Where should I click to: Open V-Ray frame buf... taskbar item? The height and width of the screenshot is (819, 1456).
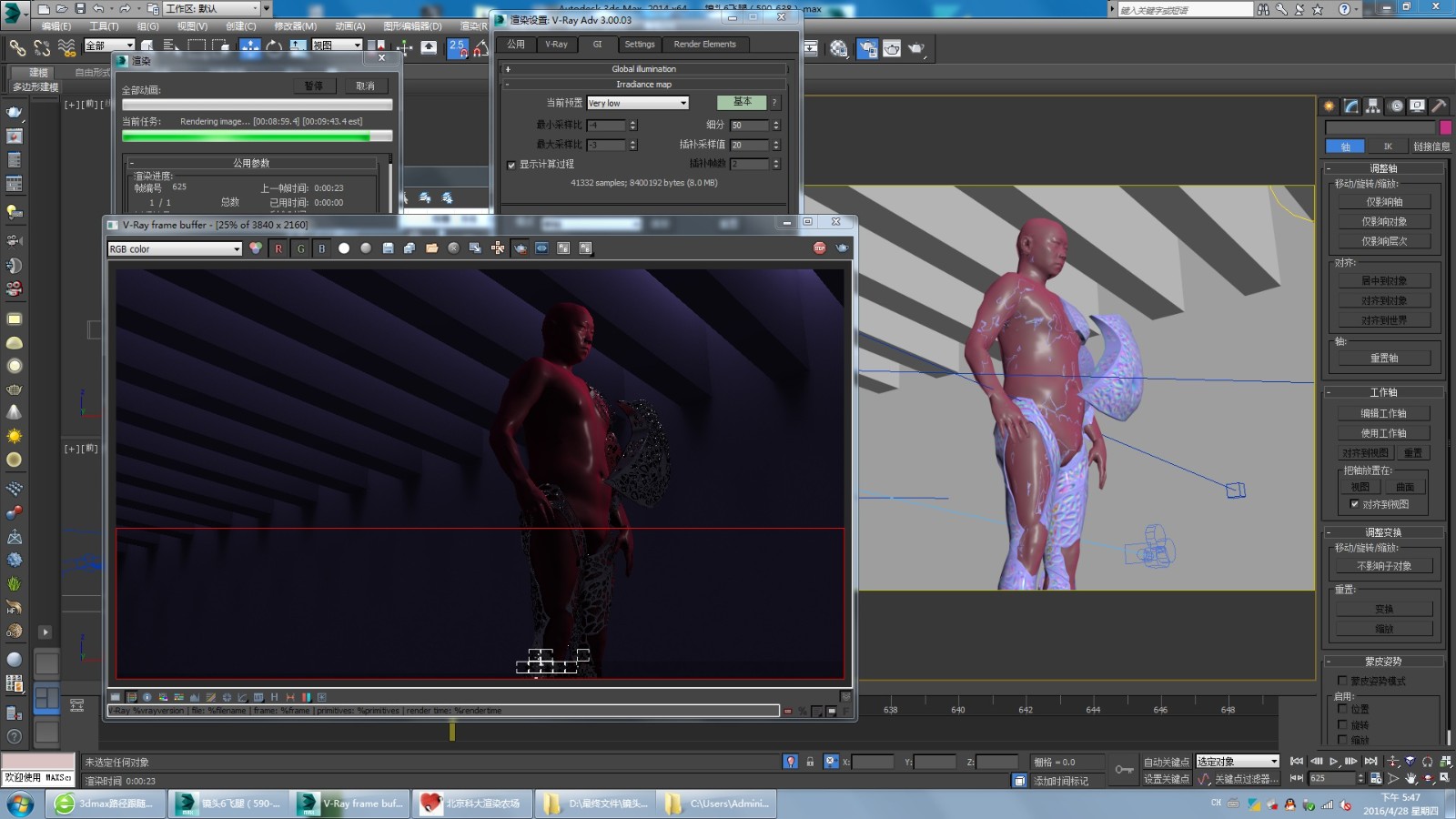click(350, 804)
